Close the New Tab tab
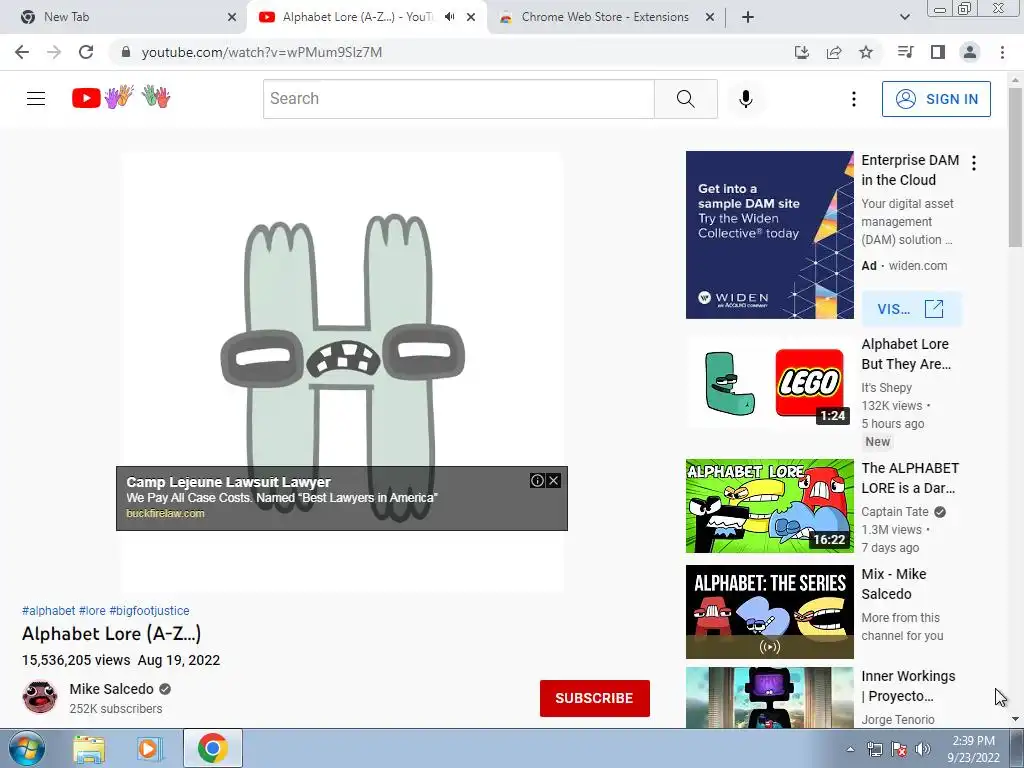 (x=232, y=17)
